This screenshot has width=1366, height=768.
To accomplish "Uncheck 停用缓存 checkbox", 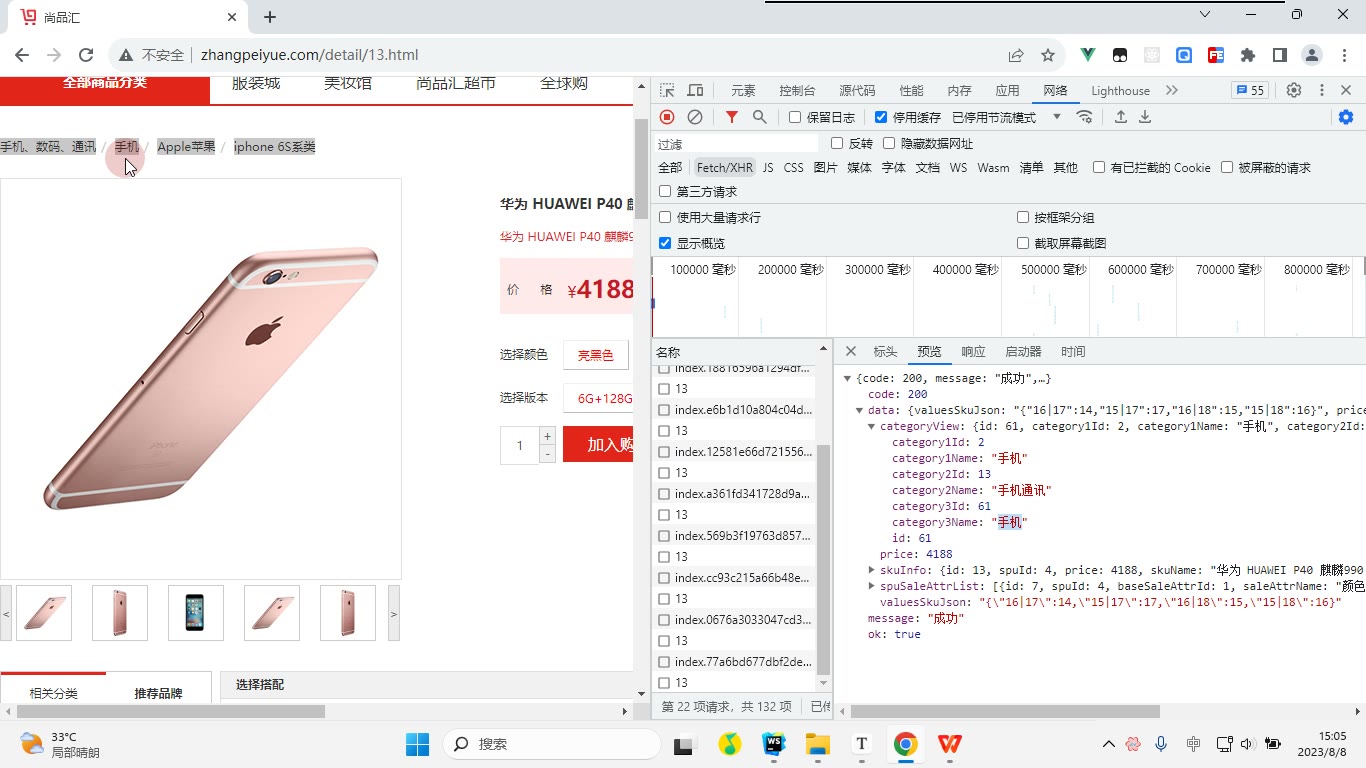I will 881,117.
